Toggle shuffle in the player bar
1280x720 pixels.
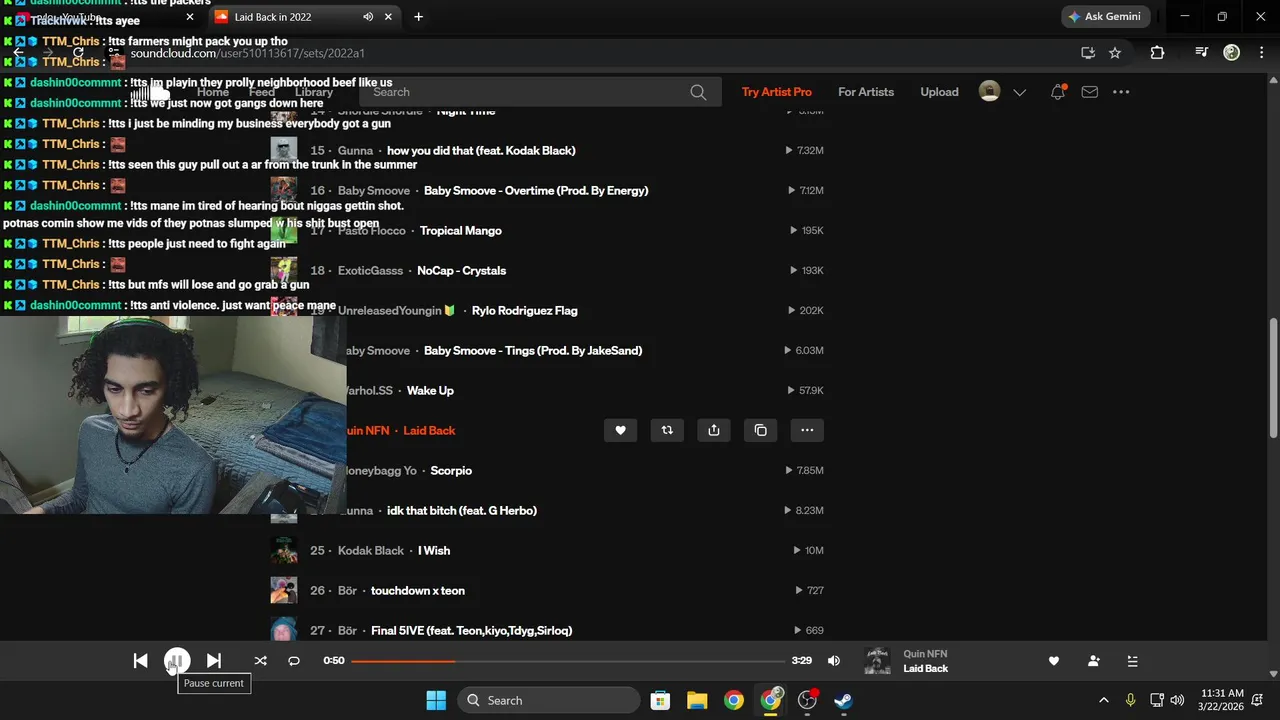click(x=261, y=661)
